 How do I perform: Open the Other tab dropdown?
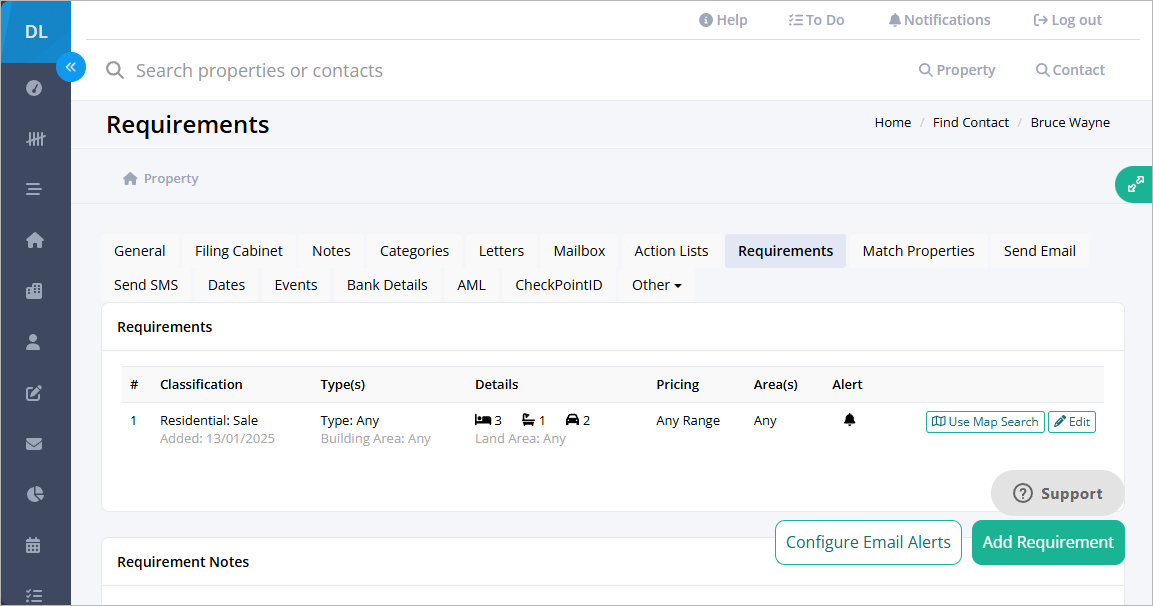[656, 285]
